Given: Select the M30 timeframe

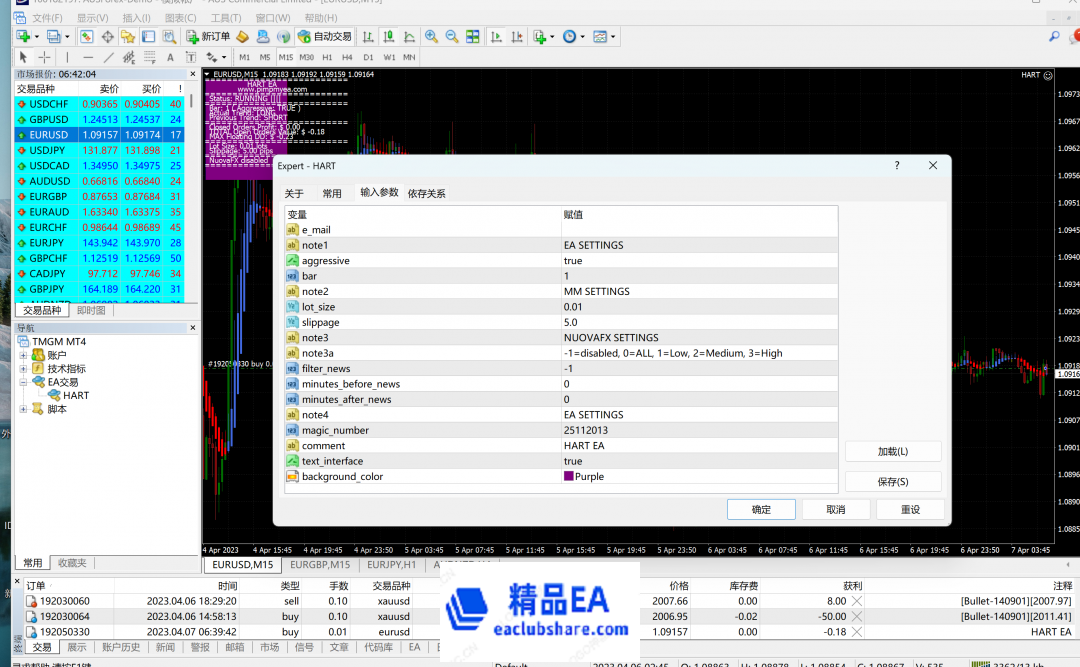Looking at the screenshot, I should [306, 57].
